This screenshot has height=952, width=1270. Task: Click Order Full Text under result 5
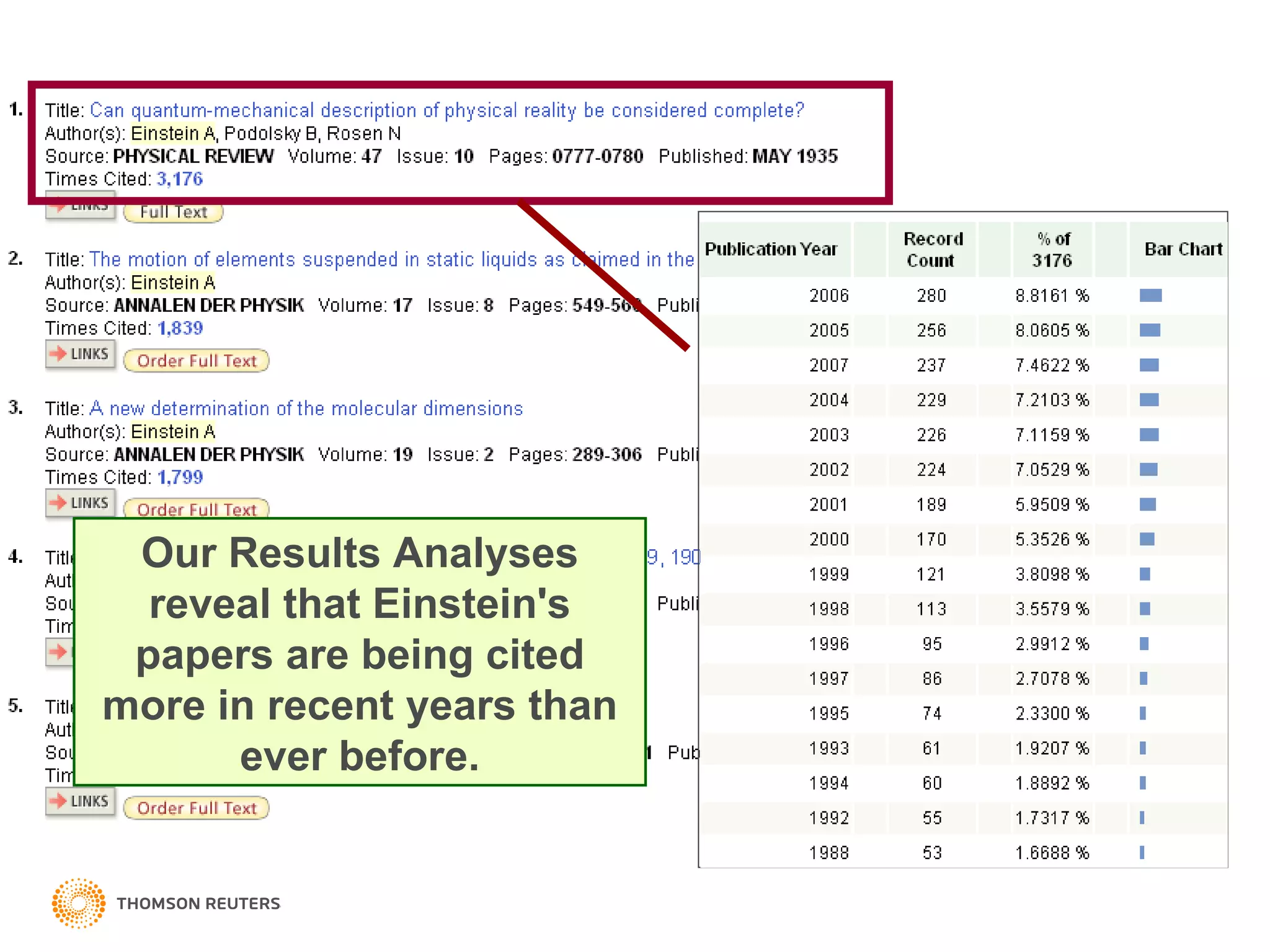(197, 808)
